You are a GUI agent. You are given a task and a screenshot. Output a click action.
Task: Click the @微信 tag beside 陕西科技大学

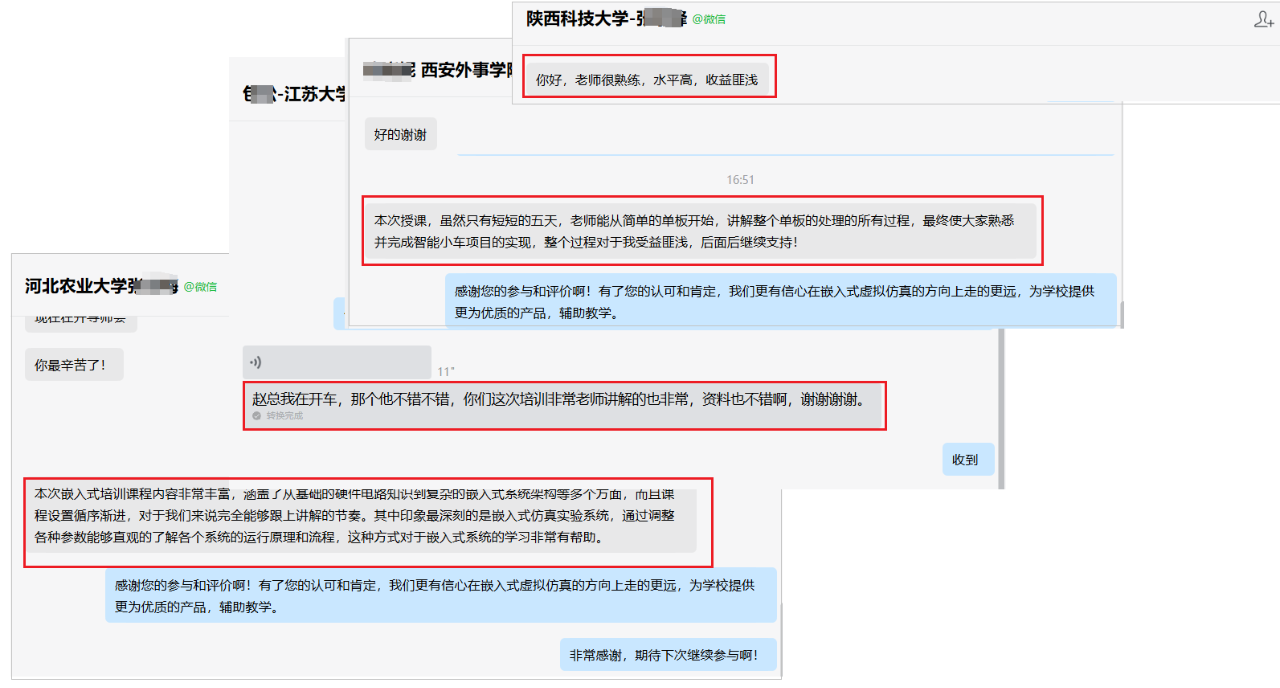click(x=709, y=19)
